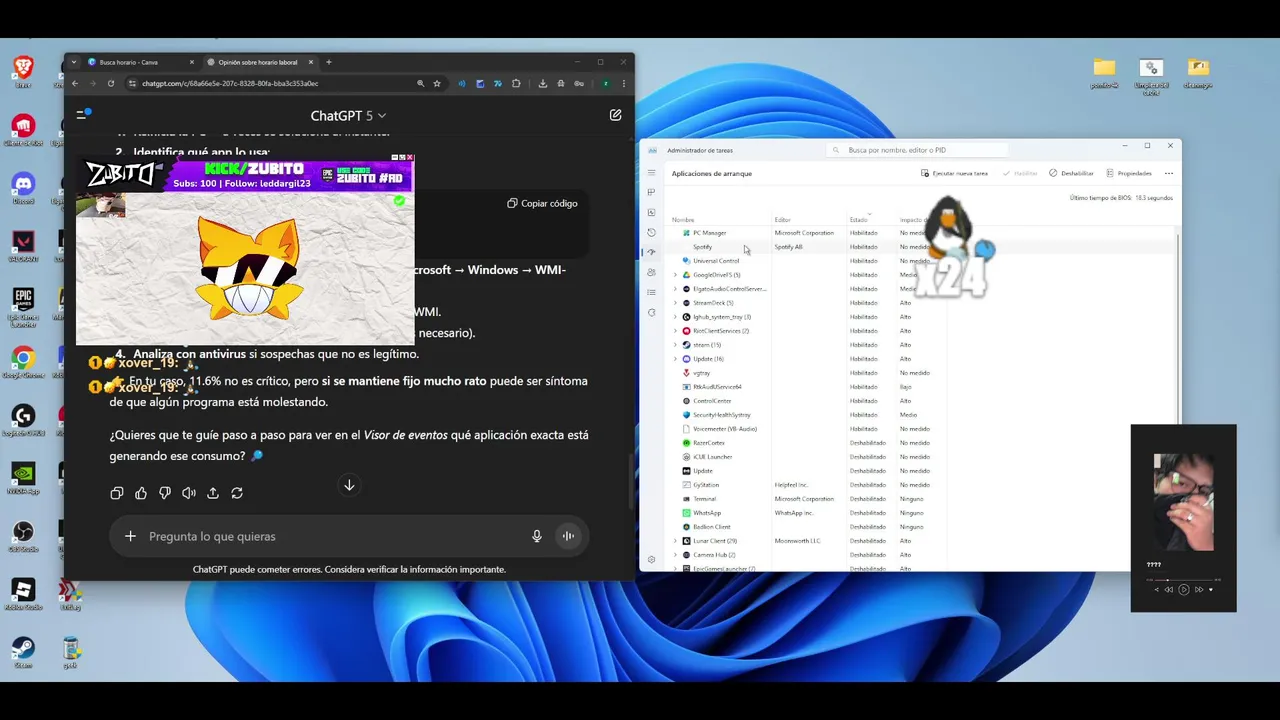This screenshot has height=720, width=1280.
Task: Regenerate the ChatGPT response
Action: click(237, 493)
